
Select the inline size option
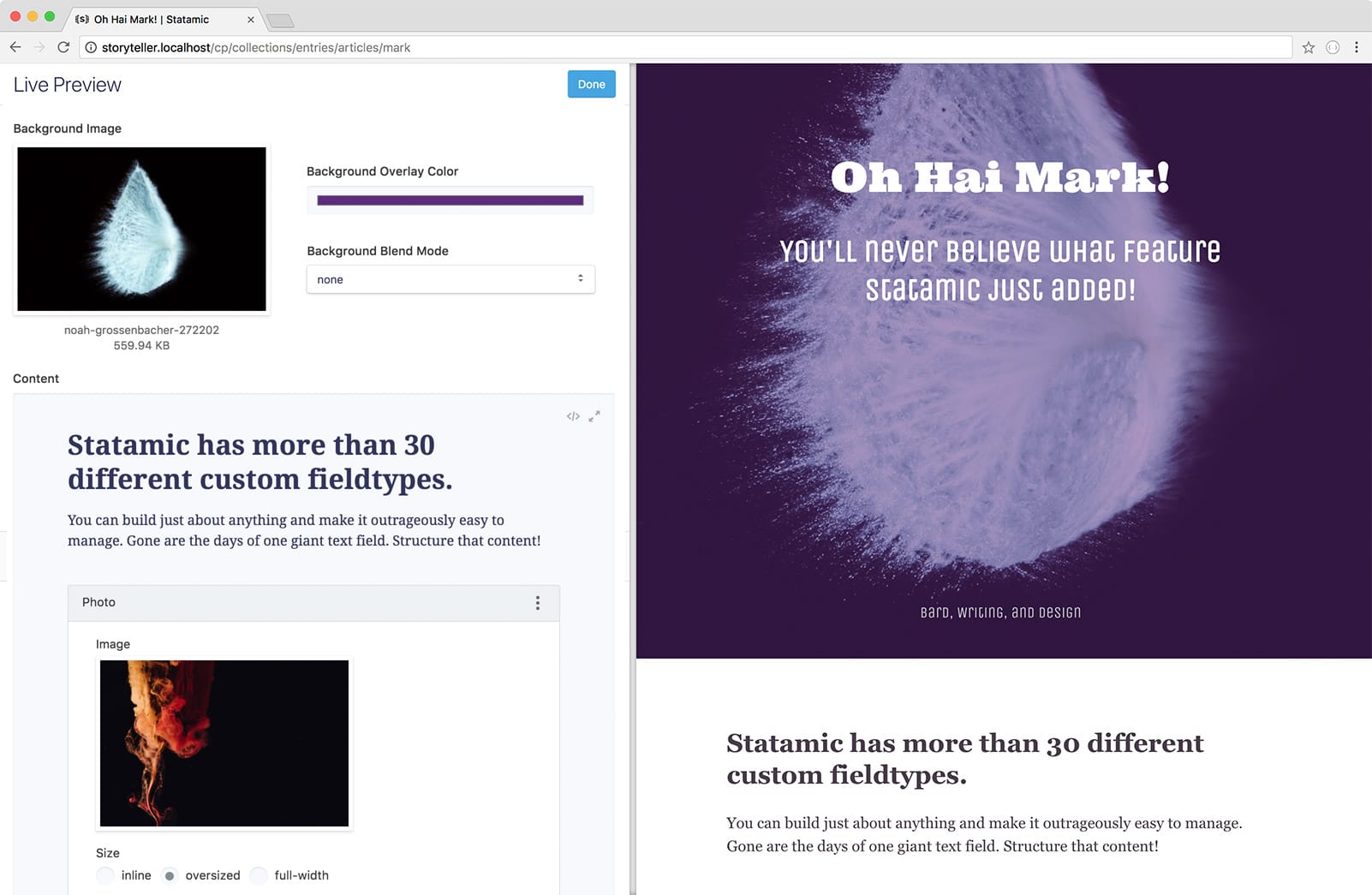pyautogui.click(x=105, y=875)
